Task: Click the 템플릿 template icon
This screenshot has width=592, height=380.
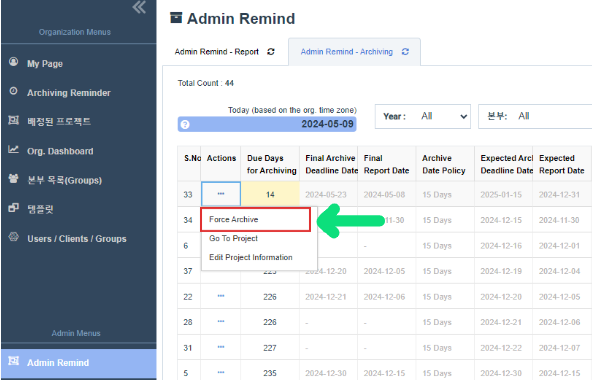Action: pos(14,207)
